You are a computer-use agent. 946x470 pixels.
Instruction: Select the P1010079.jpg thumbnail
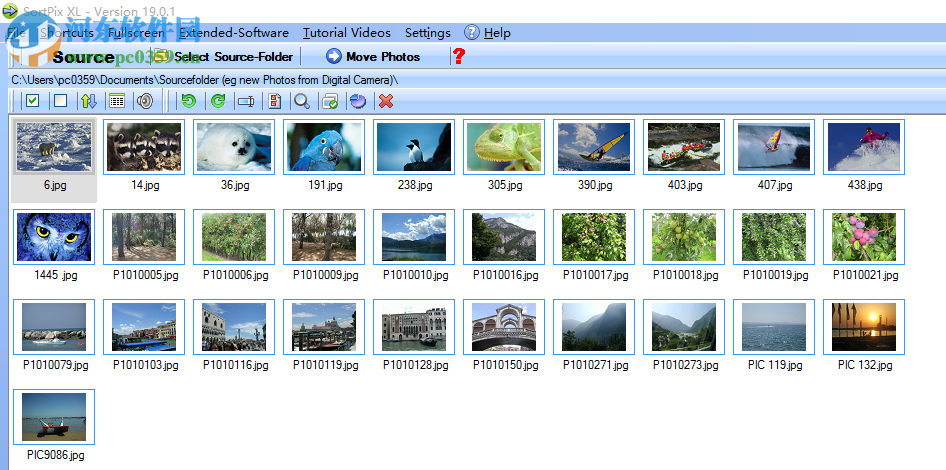(x=54, y=327)
